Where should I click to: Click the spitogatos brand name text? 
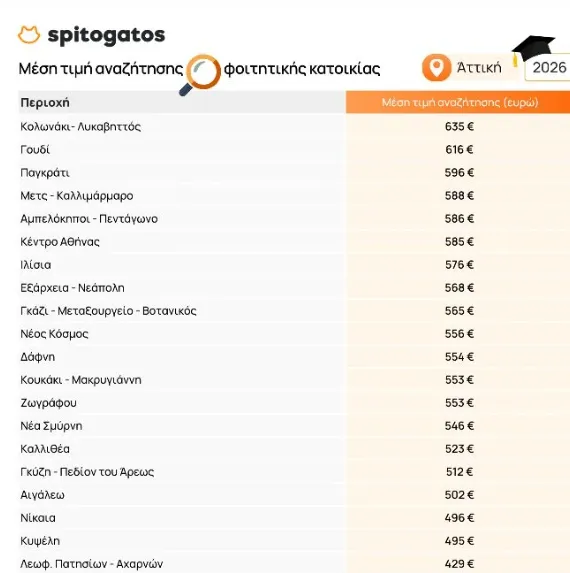(x=106, y=36)
